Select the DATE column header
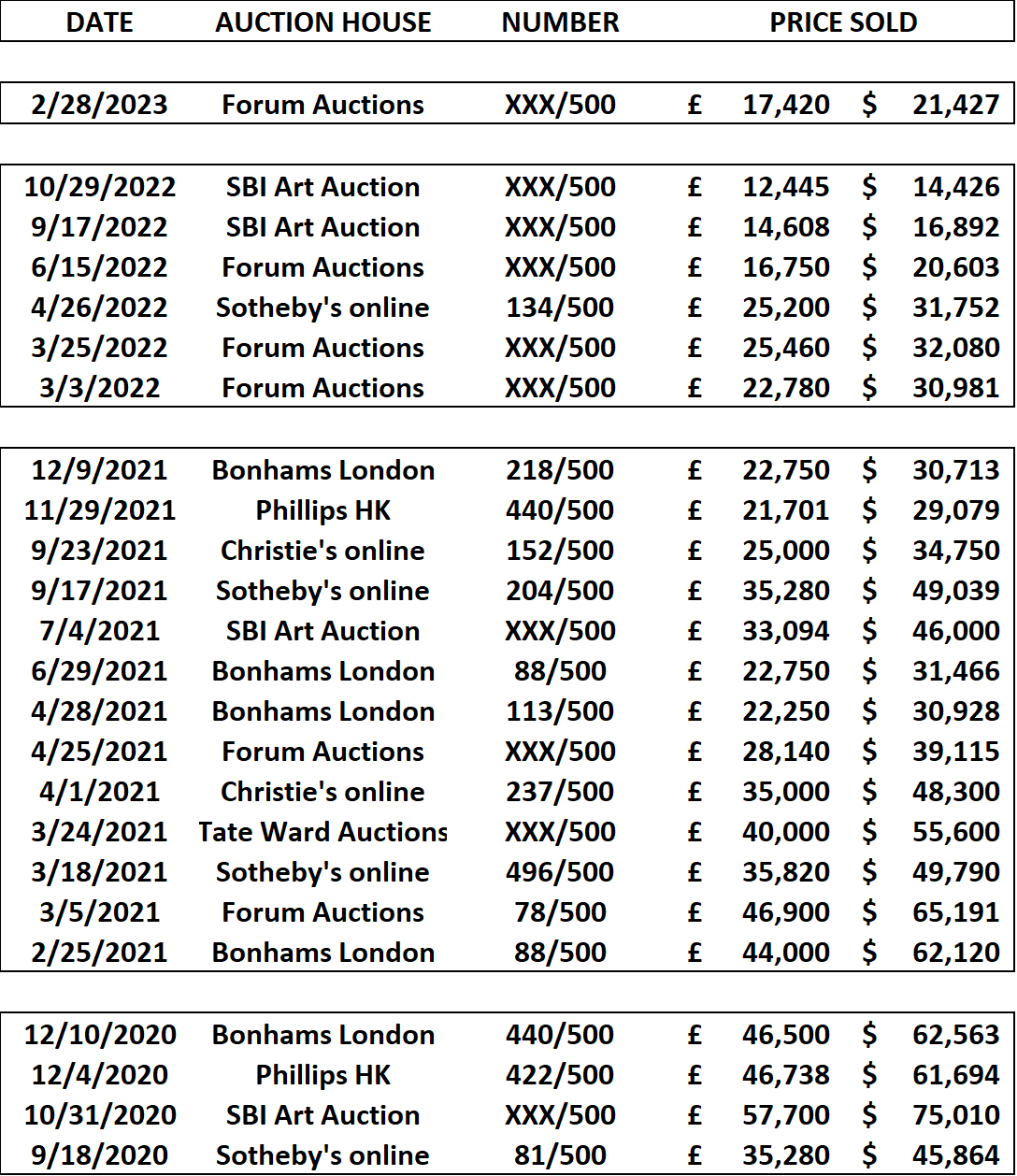Viewport: 1017px width, 1176px height. [x=100, y=22]
